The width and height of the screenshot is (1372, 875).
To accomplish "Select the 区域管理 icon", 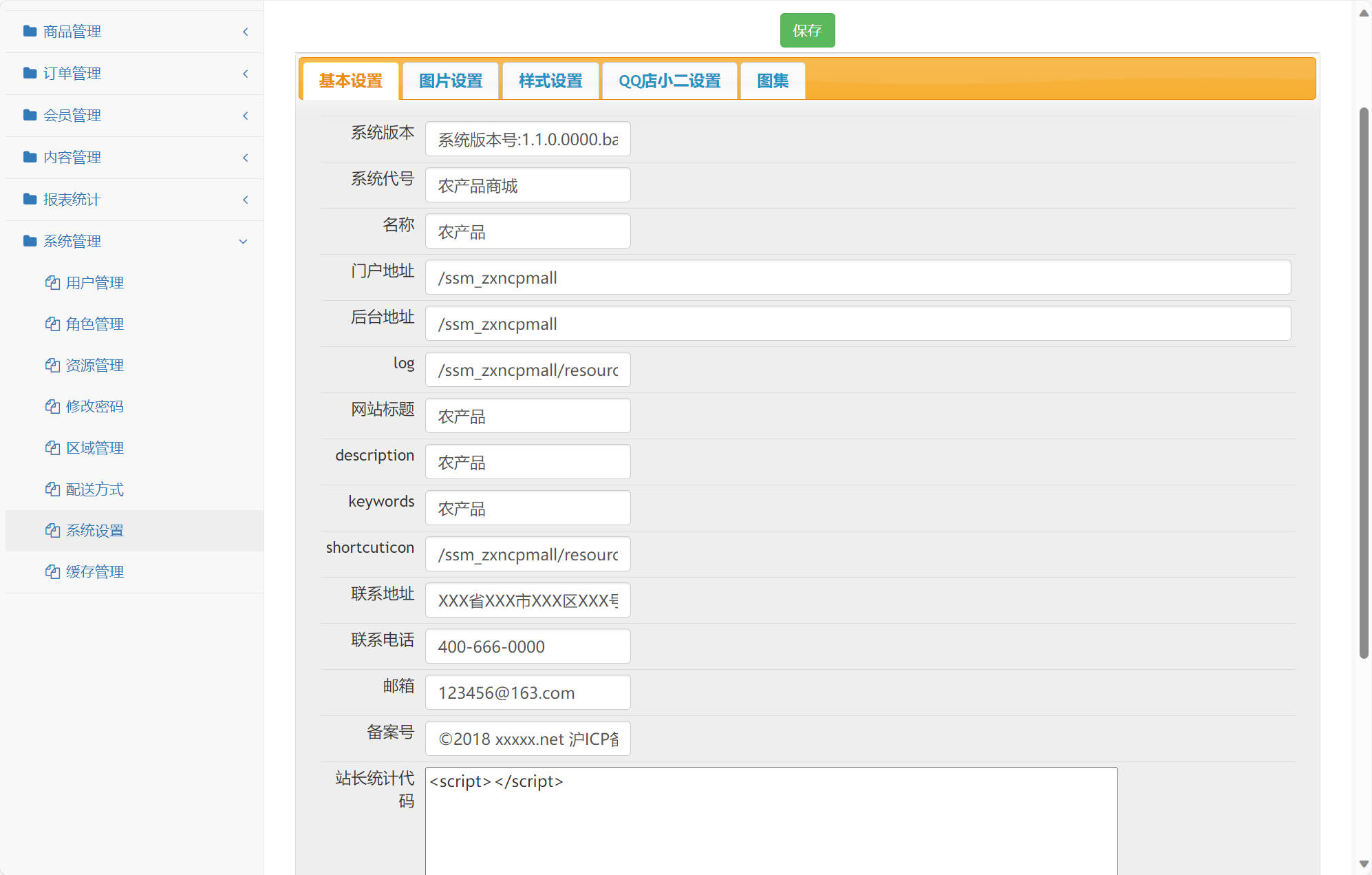I will tap(54, 447).
